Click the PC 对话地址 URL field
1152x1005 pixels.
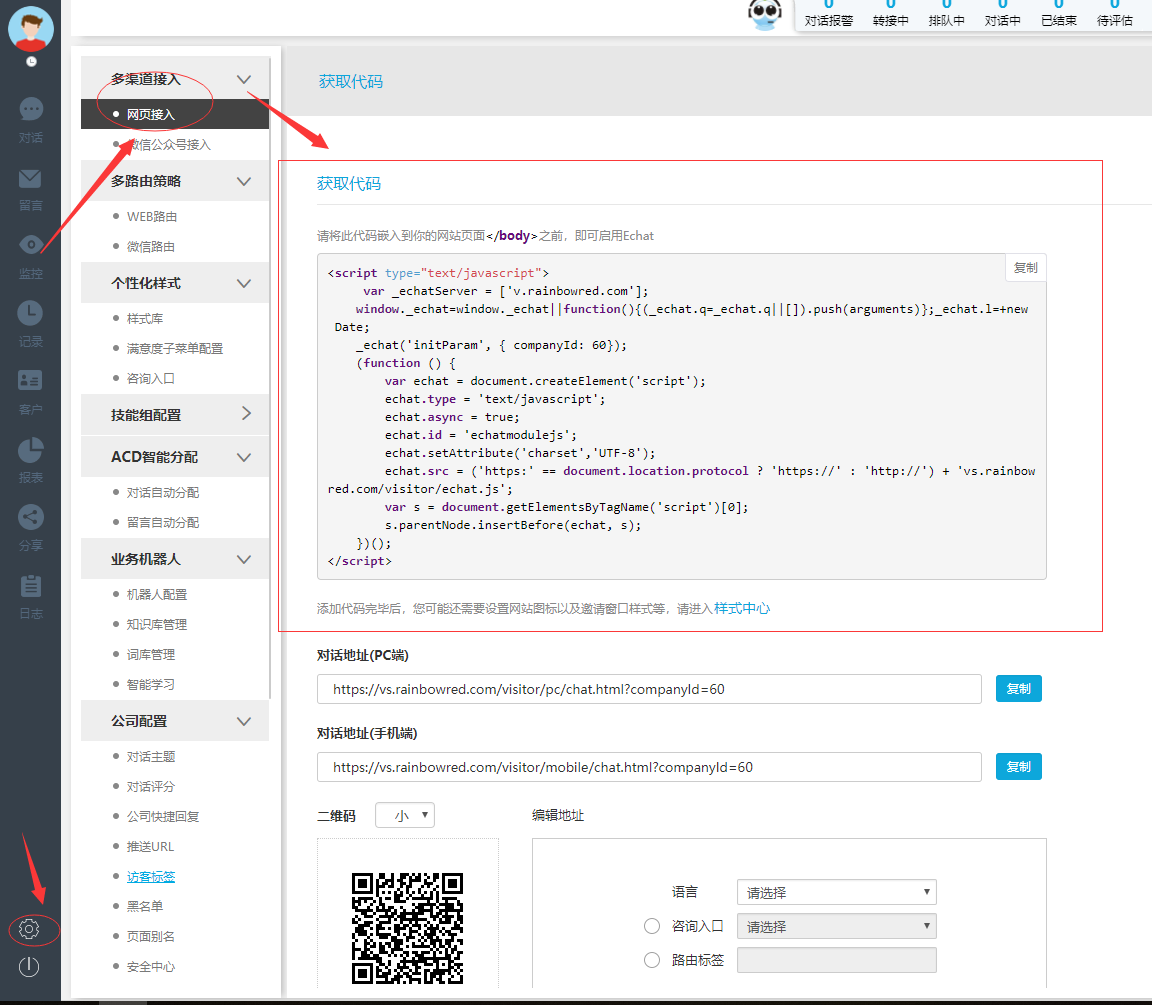pyautogui.click(x=649, y=689)
